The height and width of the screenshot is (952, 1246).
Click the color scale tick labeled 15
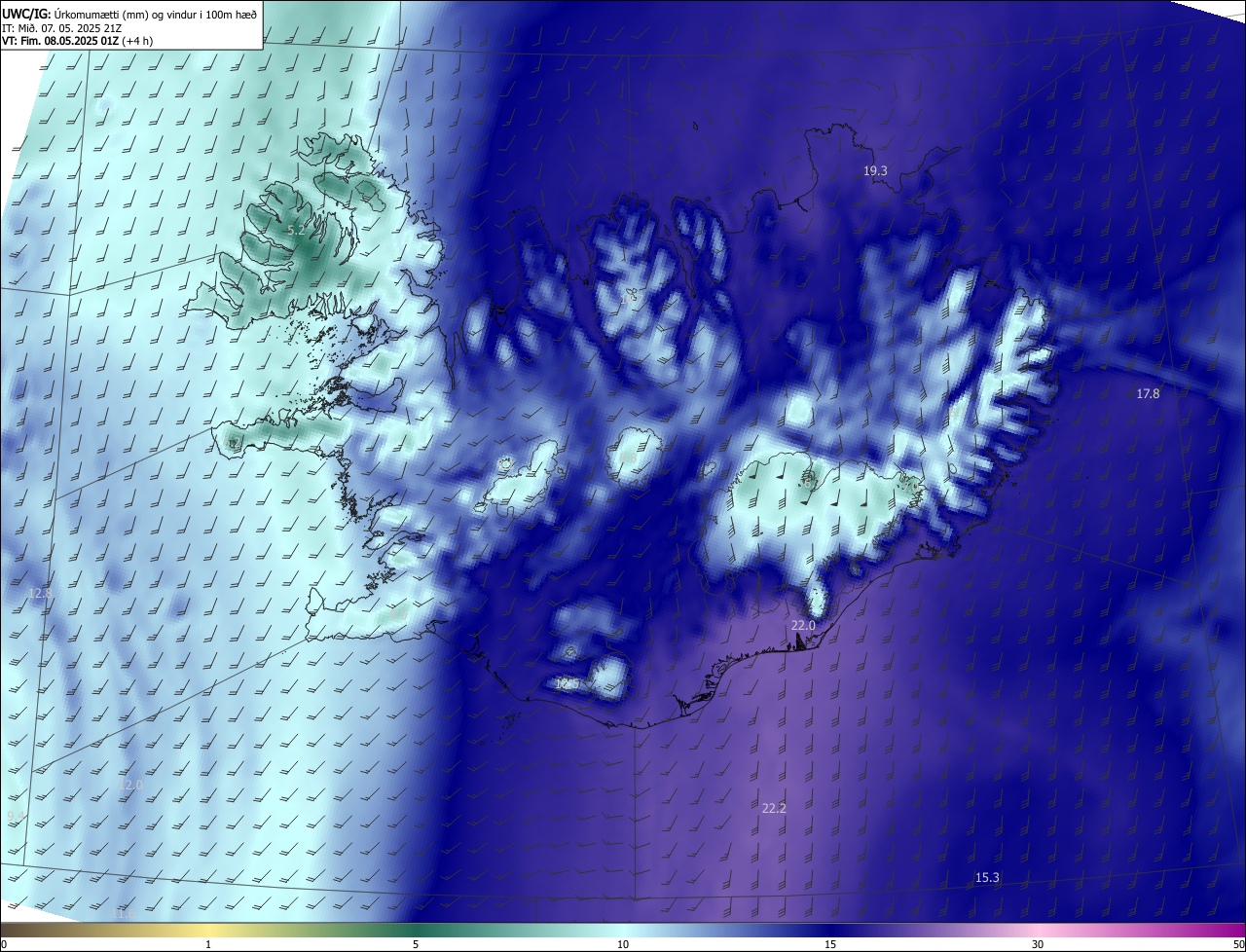coord(830,944)
